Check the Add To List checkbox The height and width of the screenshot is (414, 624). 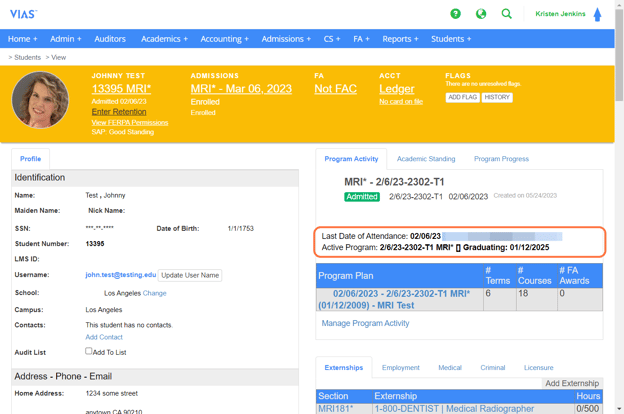point(89,351)
